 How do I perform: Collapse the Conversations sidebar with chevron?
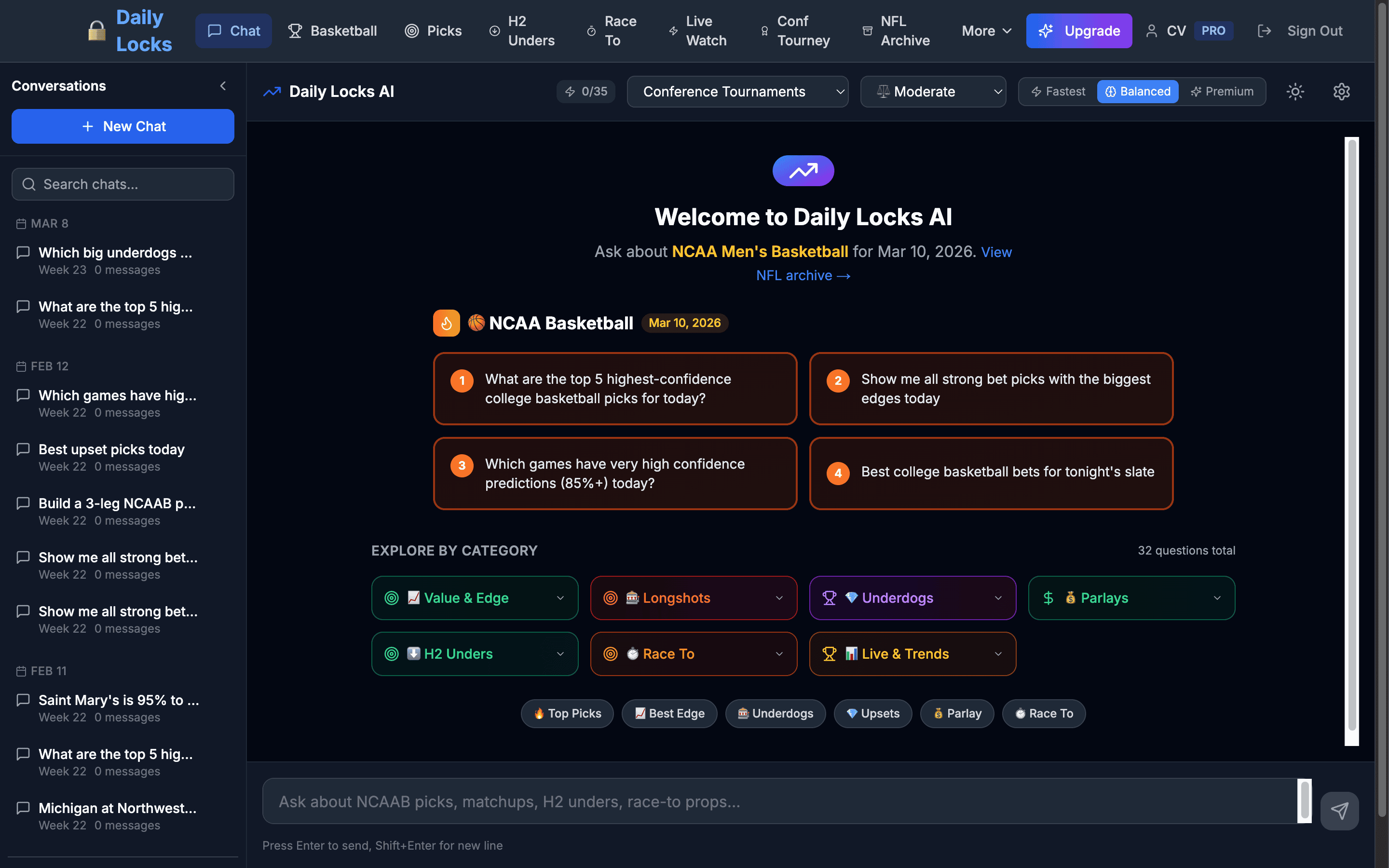[x=223, y=86]
